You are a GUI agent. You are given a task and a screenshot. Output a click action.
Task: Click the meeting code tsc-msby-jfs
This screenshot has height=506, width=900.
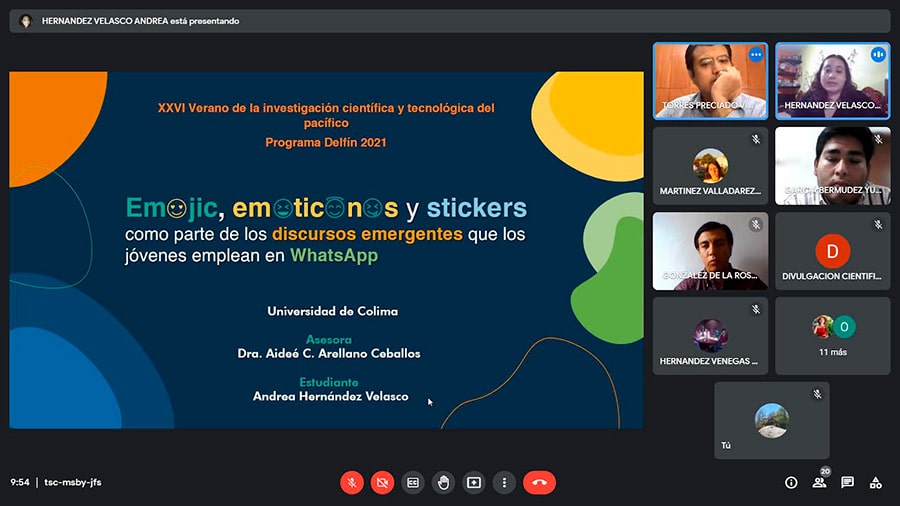click(73, 482)
